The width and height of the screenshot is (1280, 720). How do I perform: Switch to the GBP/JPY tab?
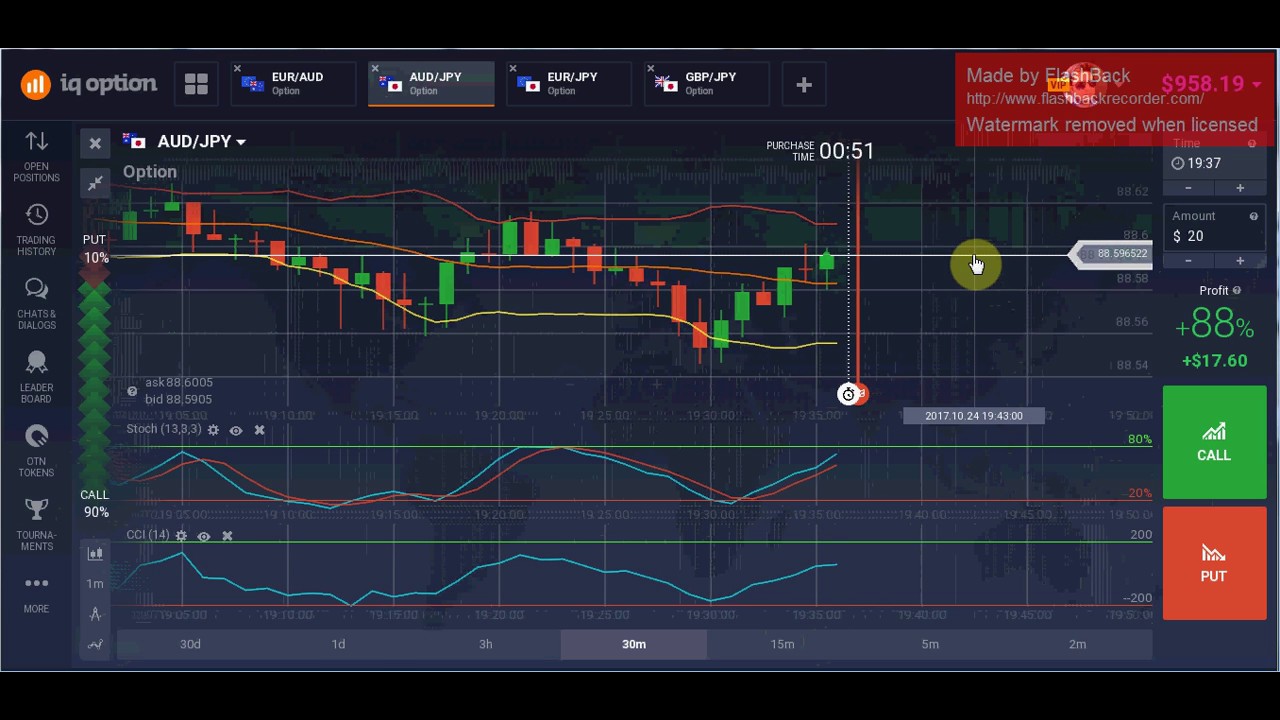(x=708, y=84)
